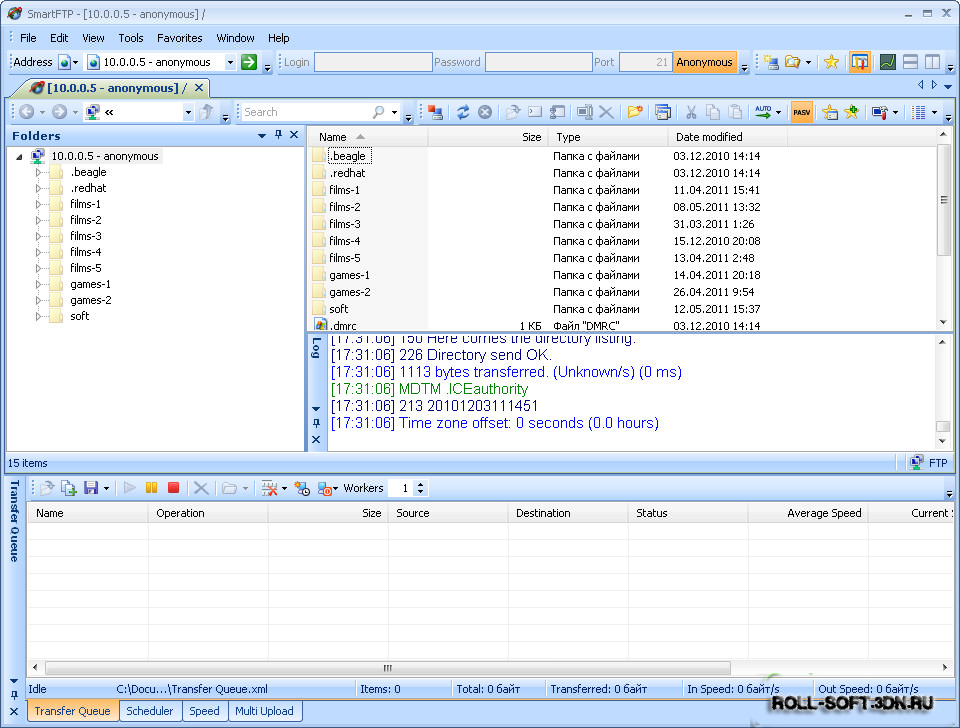Click the Reconnect to server icon
The image size is (960, 728).
click(x=435, y=112)
